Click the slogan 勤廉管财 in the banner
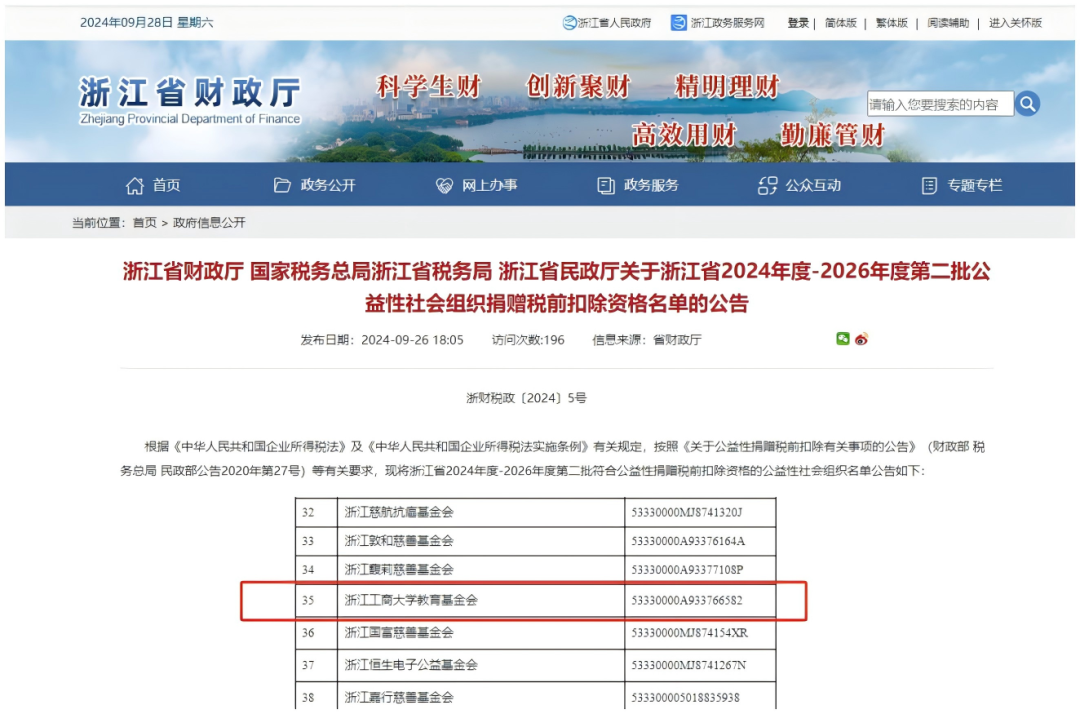1080x714 pixels. (x=832, y=135)
